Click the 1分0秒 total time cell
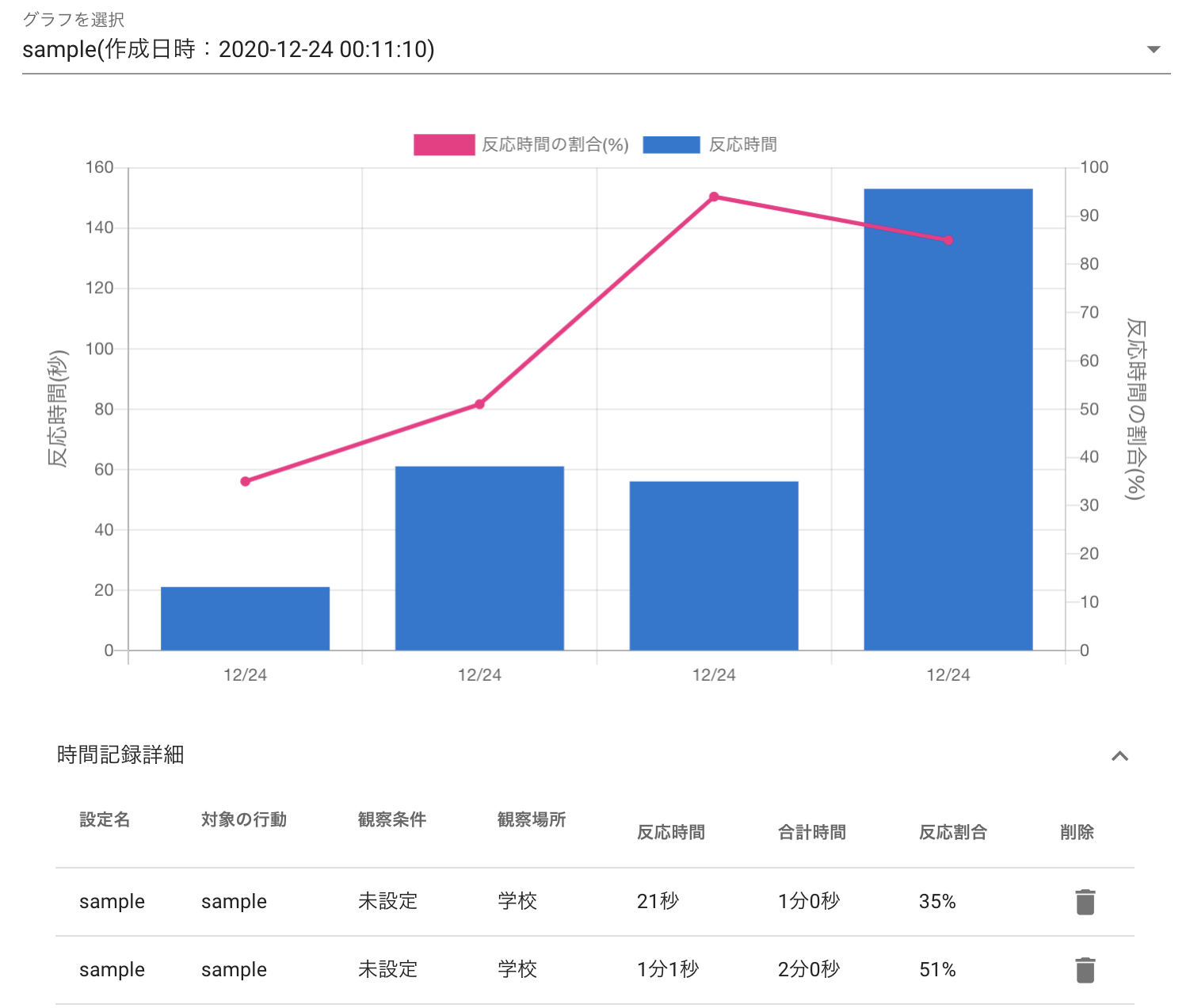This screenshot has height=1008, width=1190. point(809,901)
